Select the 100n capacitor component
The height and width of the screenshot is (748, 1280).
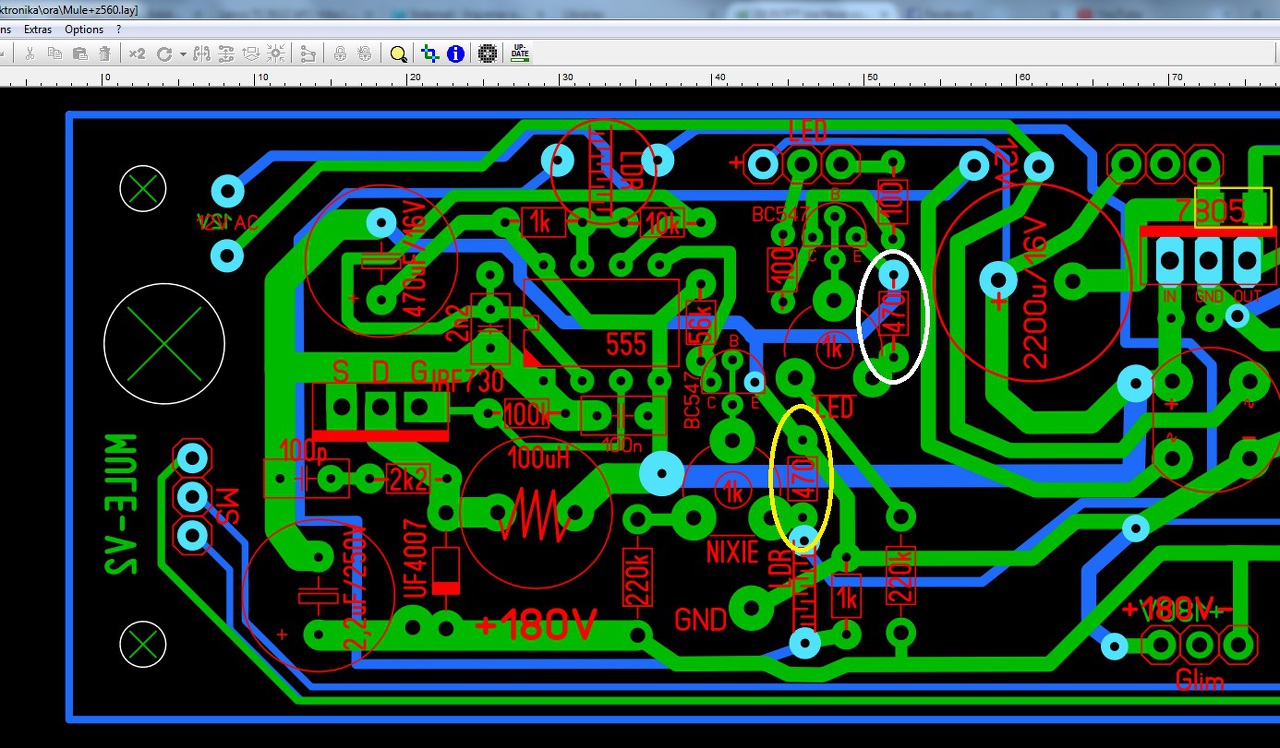pyautogui.click(x=622, y=414)
